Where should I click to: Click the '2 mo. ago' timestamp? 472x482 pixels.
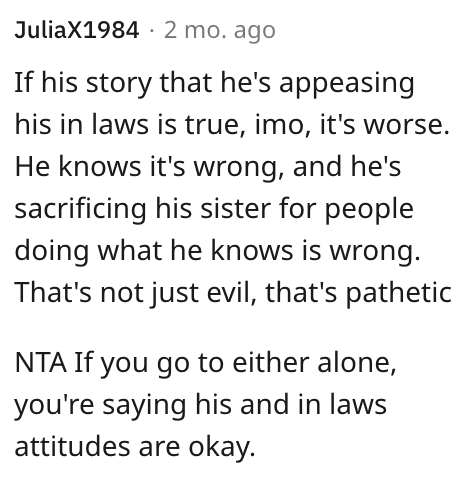click(220, 31)
